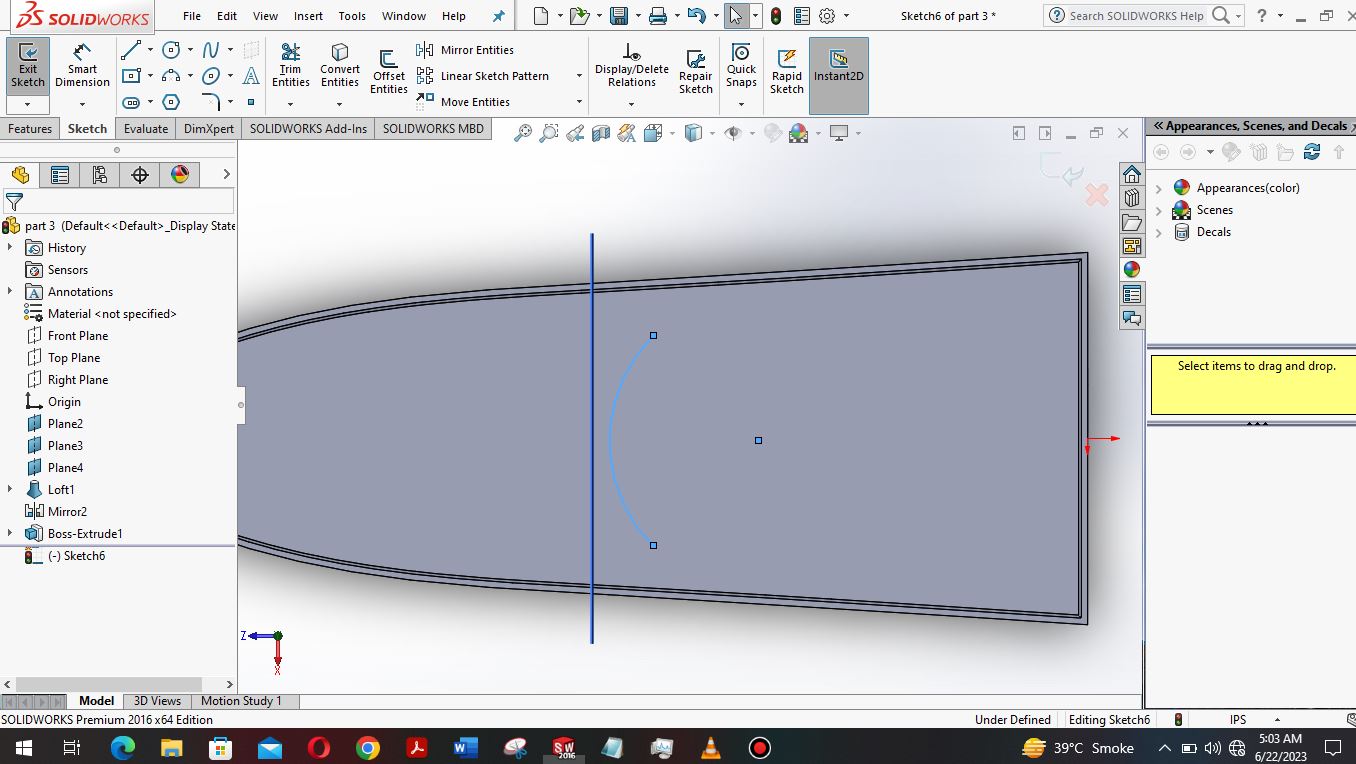Expand the Appearances(color) folder

(x=1159, y=188)
